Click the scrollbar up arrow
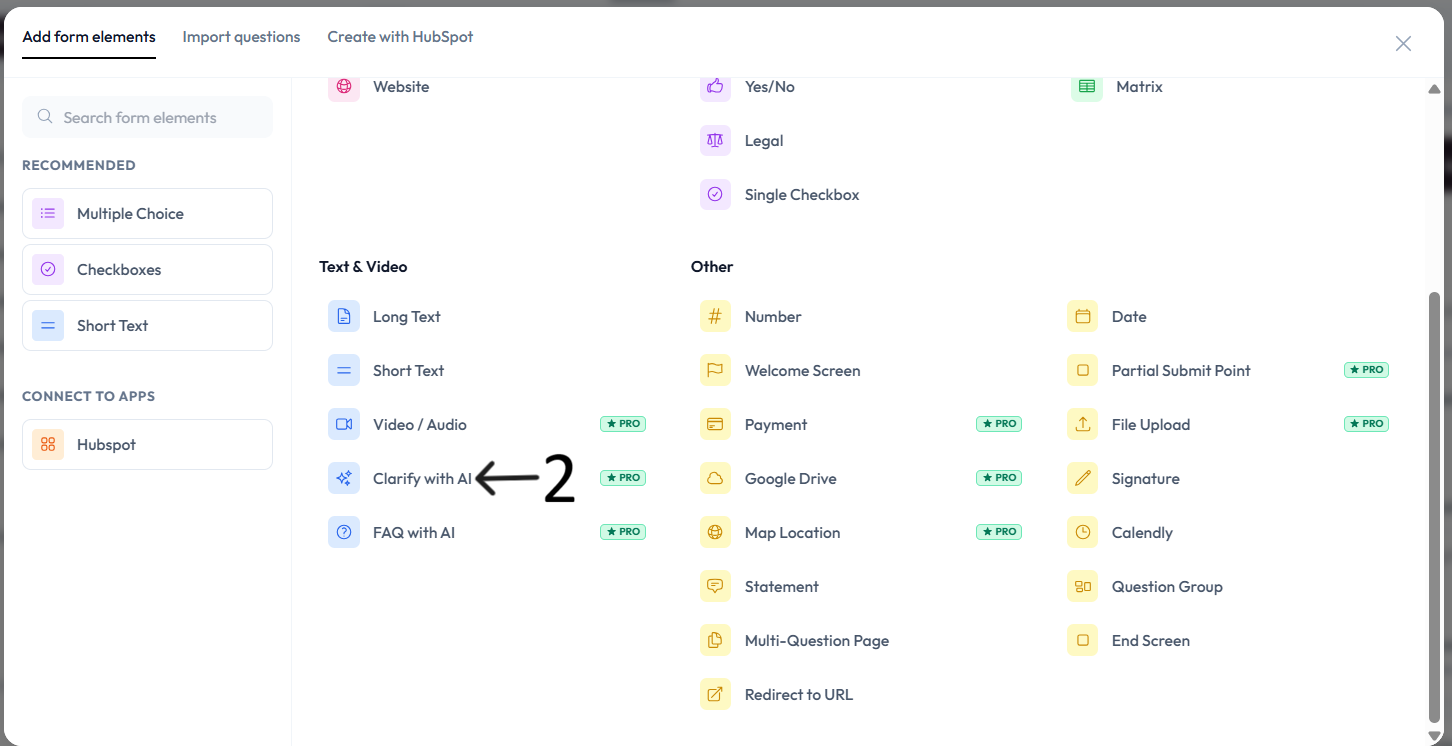This screenshot has width=1452, height=746. pos(1435,88)
